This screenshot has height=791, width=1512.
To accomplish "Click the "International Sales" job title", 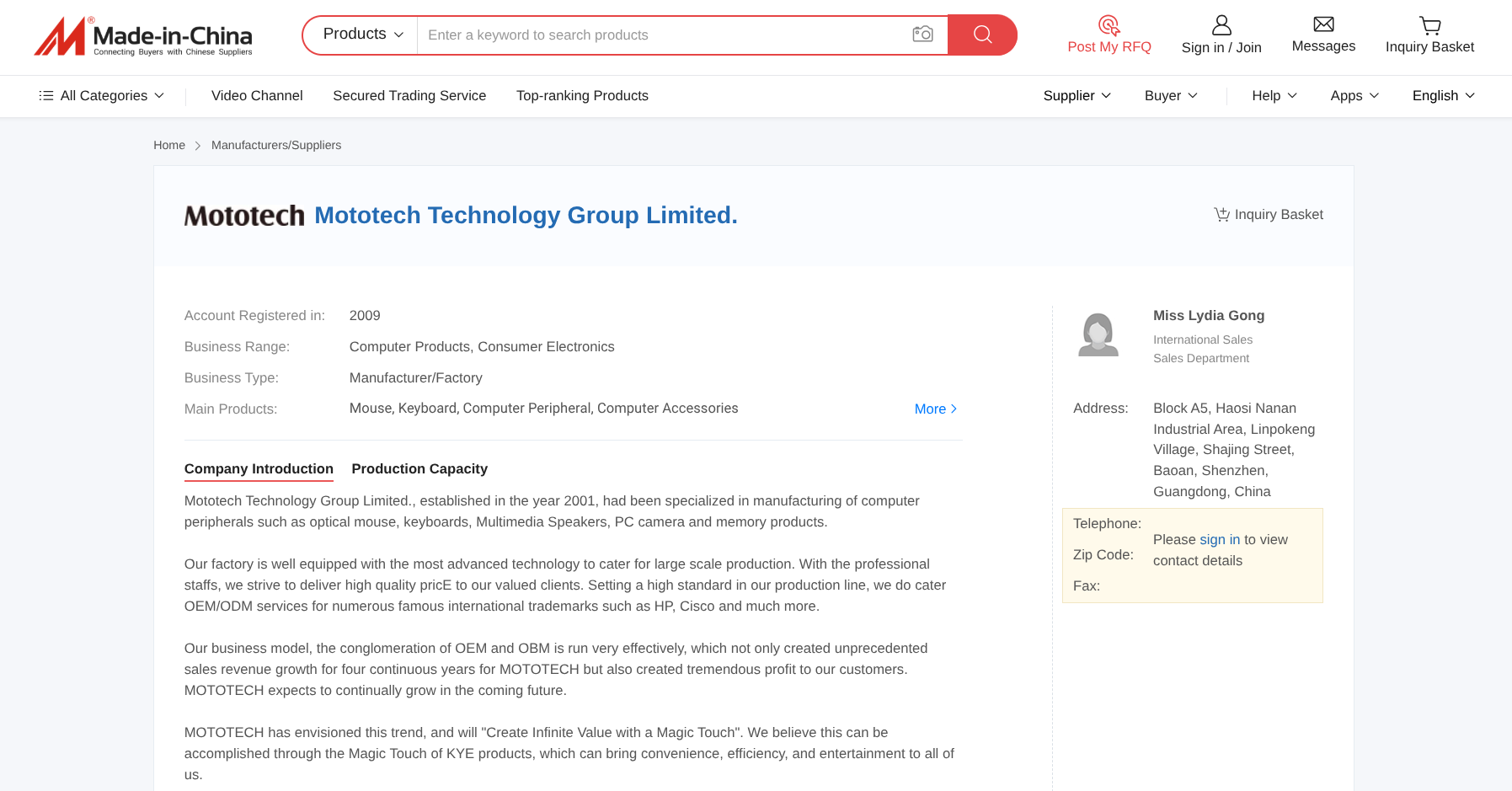I will pos(1203,340).
